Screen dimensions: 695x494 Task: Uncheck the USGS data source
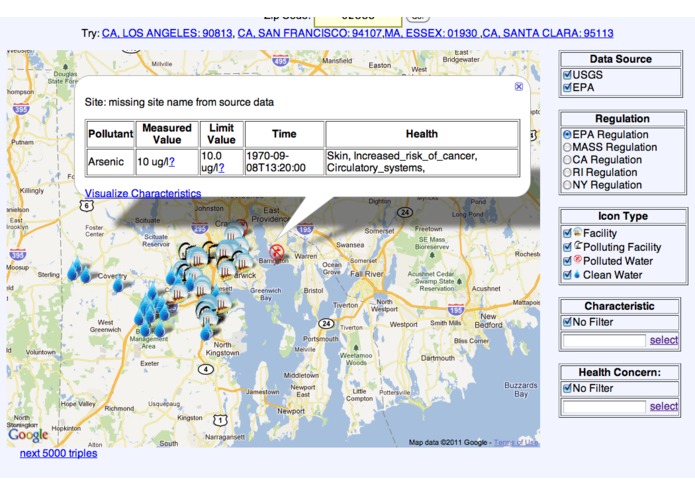pyautogui.click(x=567, y=74)
